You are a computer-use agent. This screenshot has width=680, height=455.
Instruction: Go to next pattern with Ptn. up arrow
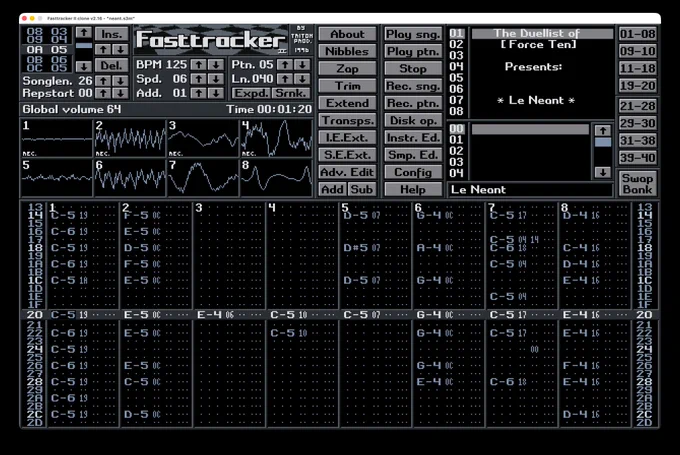pos(285,65)
